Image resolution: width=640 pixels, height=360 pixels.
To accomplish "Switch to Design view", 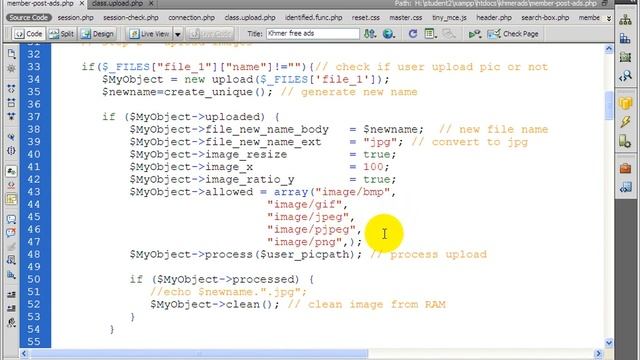I will (98, 34).
